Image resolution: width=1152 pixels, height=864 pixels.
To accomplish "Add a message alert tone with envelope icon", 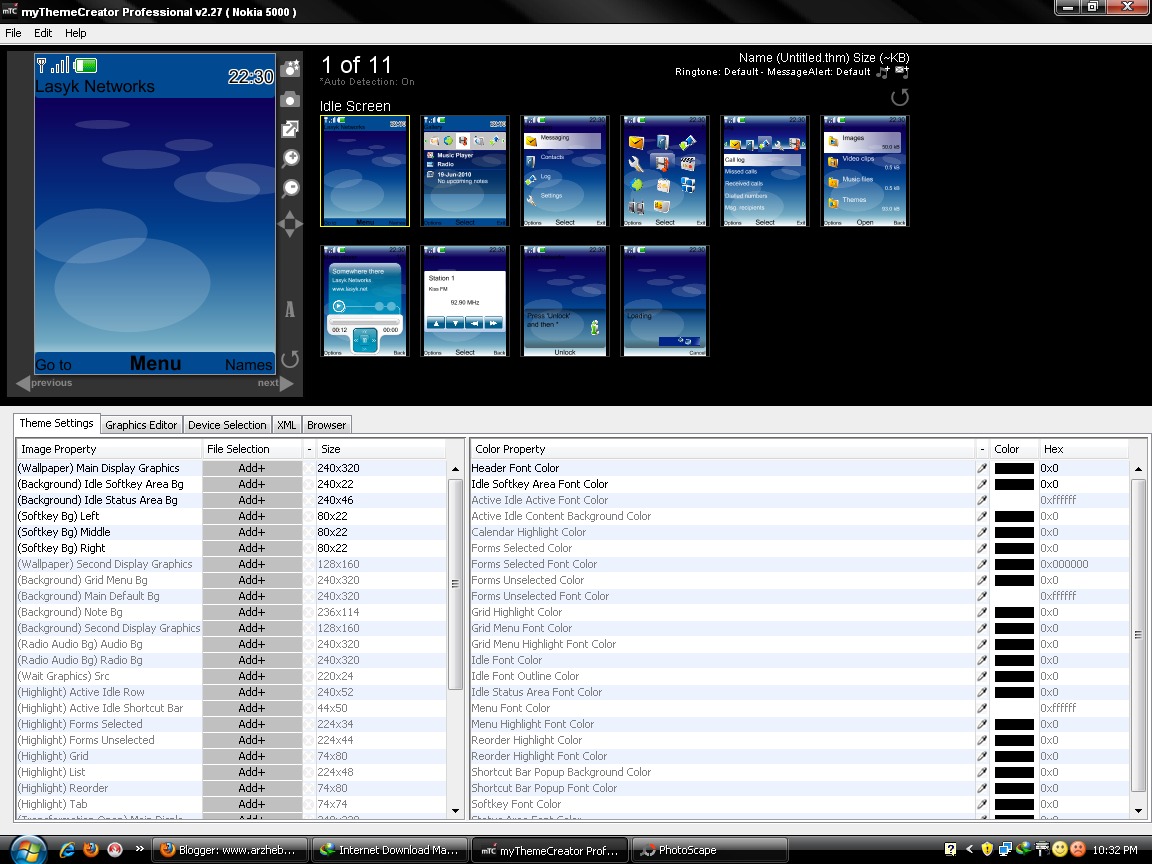I will click(x=902, y=72).
